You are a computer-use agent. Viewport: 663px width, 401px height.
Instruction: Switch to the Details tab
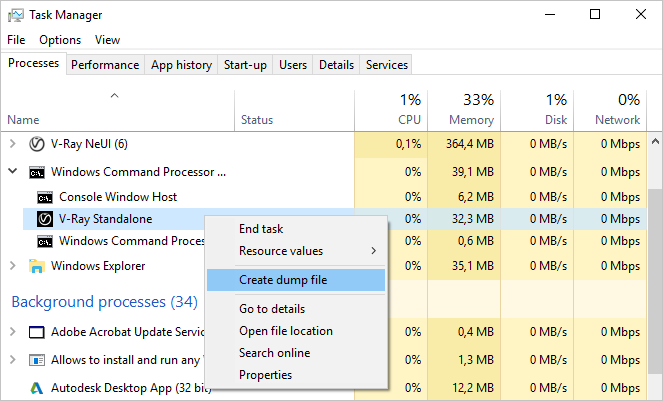point(336,65)
